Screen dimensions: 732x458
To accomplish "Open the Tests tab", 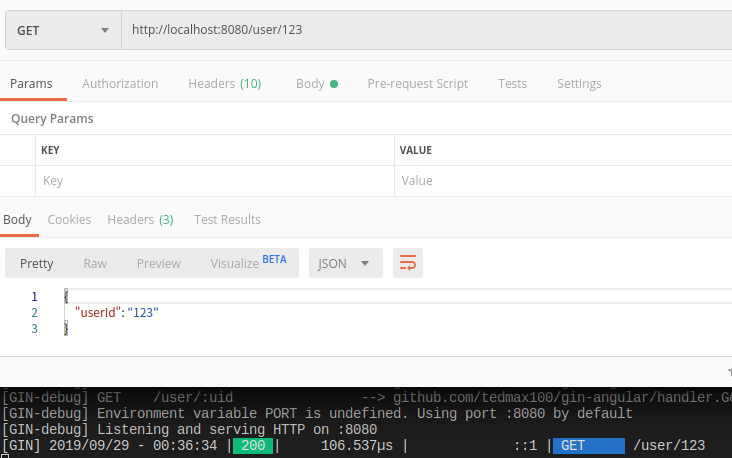I will click(x=512, y=84).
